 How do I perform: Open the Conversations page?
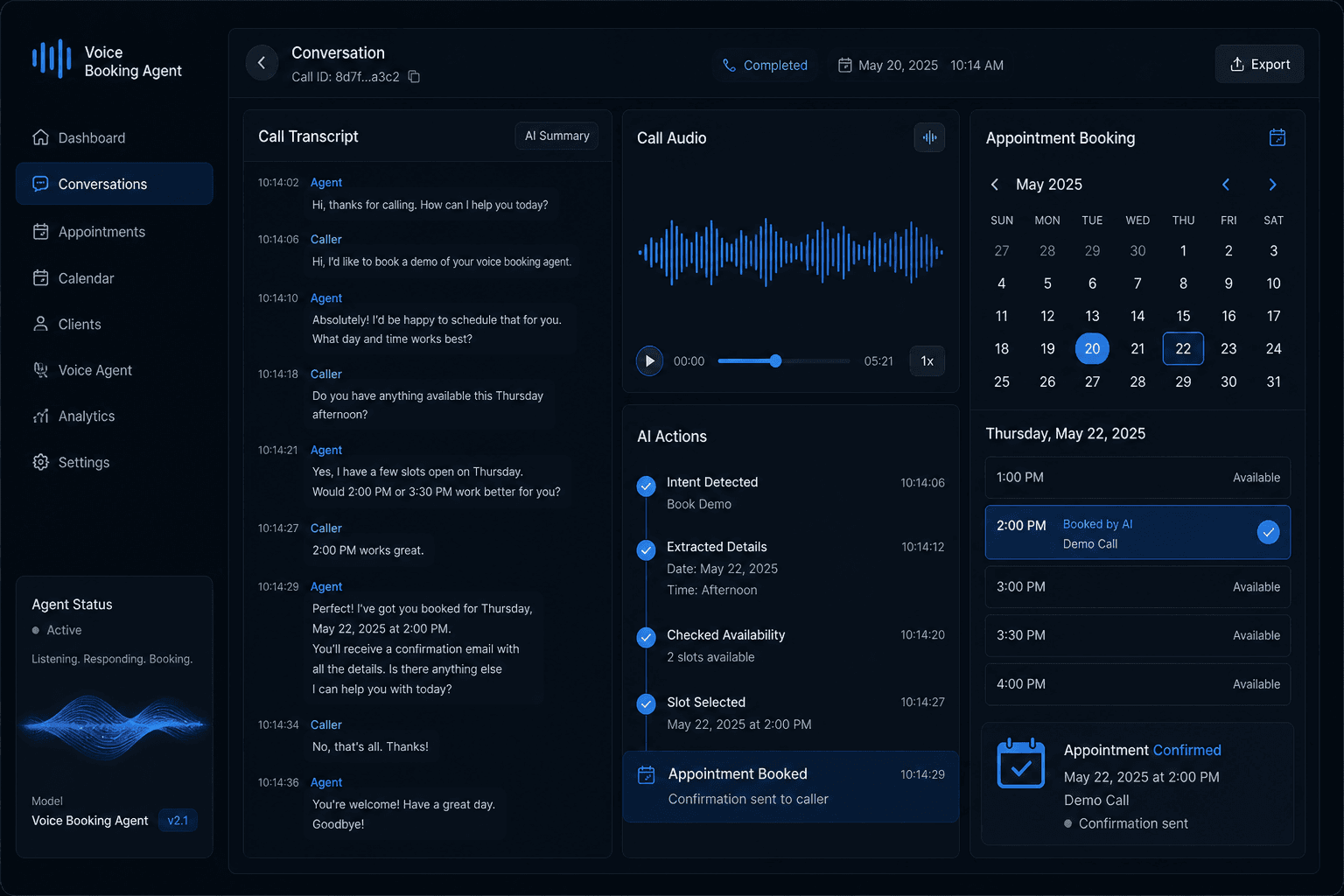click(115, 184)
